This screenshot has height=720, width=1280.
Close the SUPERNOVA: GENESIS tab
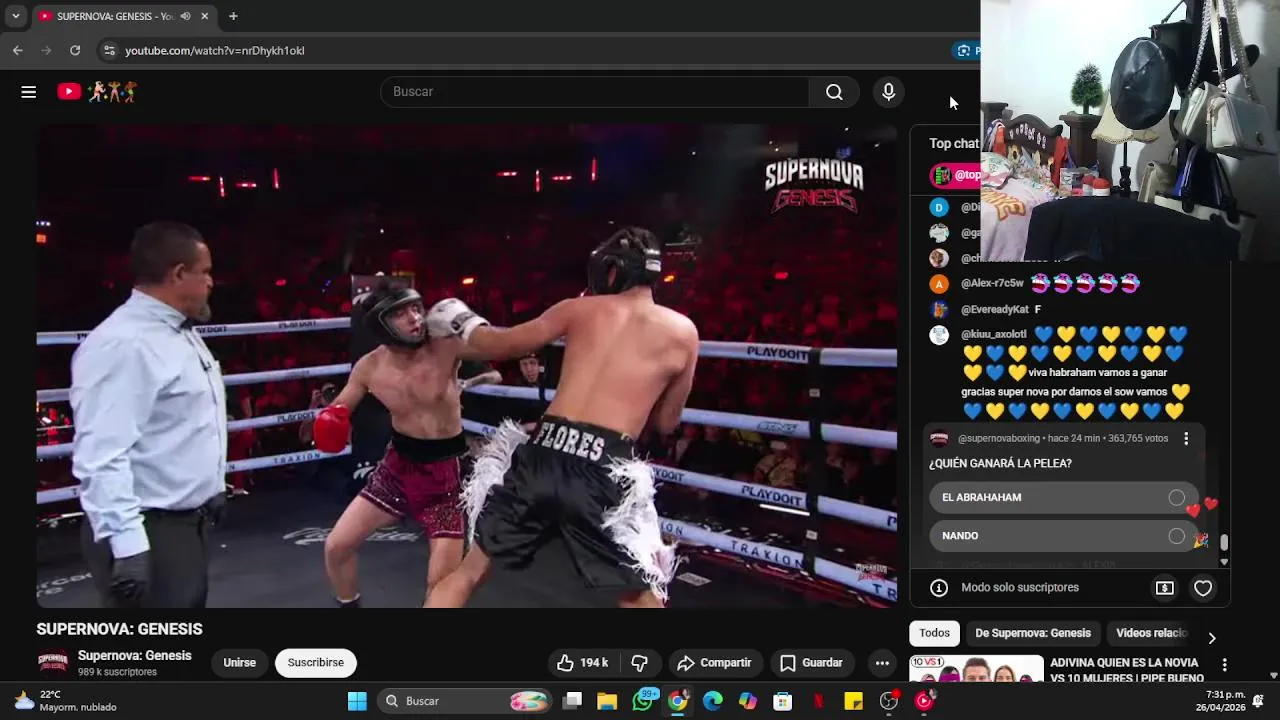pyautogui.click(x=205, y=16)
